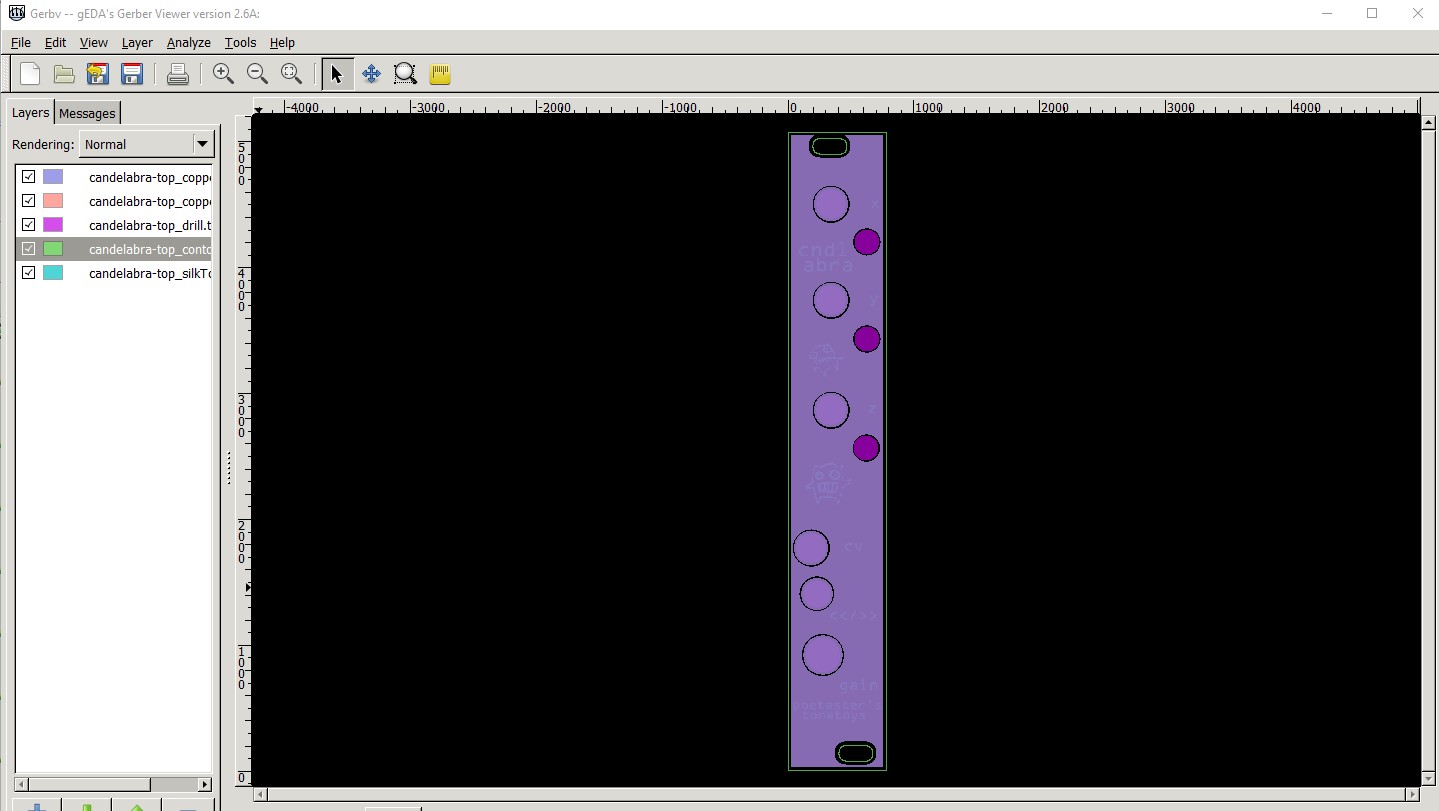
Task: Click the green contour layer color swatch
Action: (x=53, y=249)
